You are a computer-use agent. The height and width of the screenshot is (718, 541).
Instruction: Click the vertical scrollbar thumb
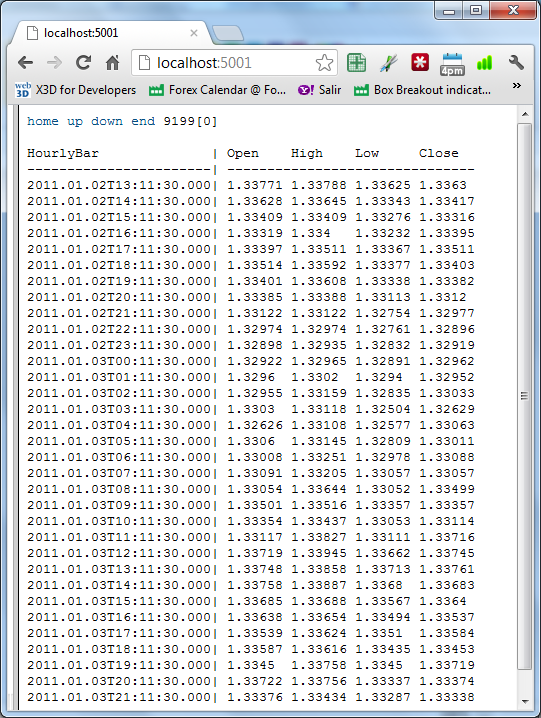click(525, 396)
